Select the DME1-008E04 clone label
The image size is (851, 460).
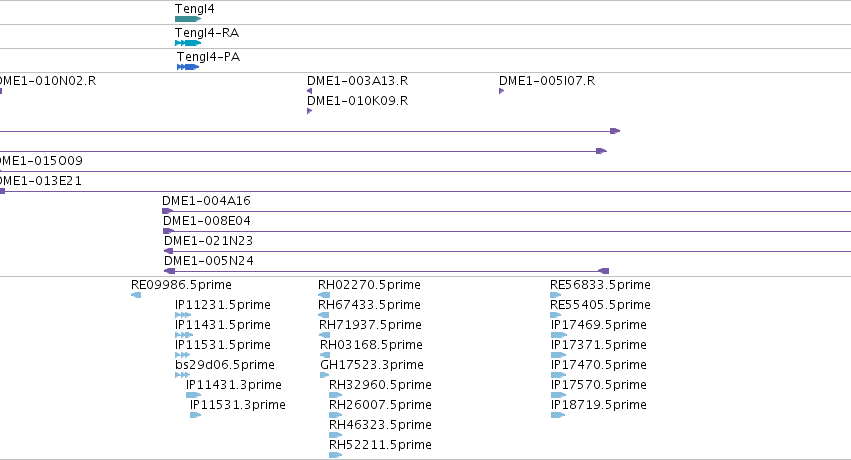207,221
